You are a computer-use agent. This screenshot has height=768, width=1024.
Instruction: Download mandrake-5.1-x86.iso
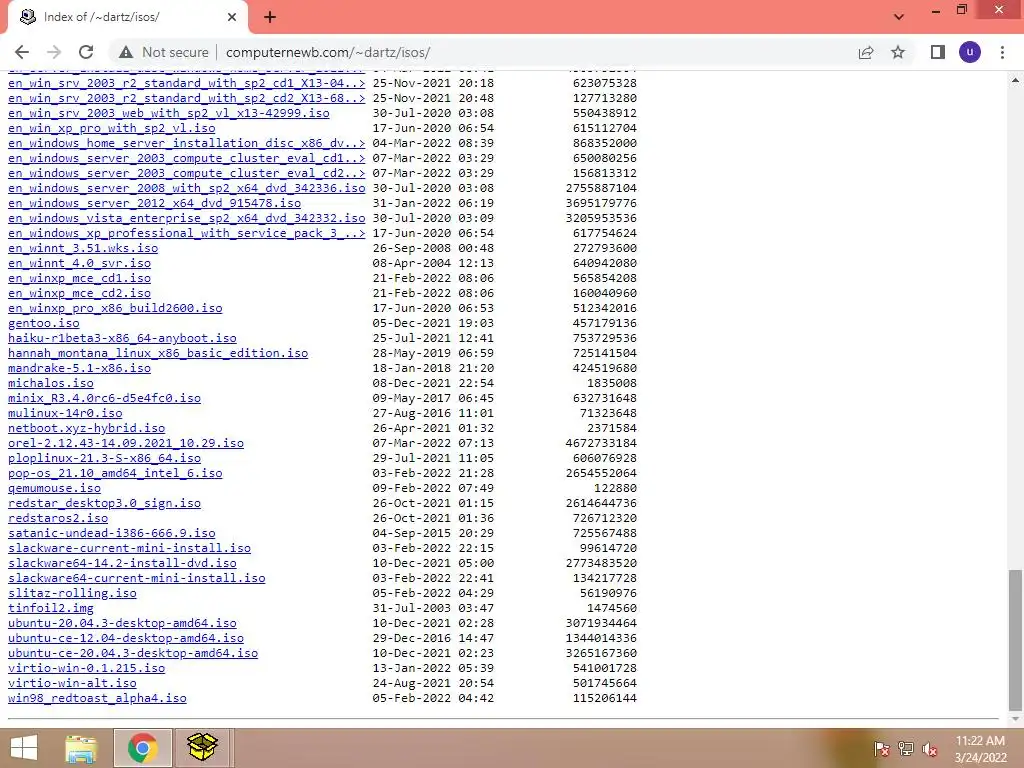point(79,368)
